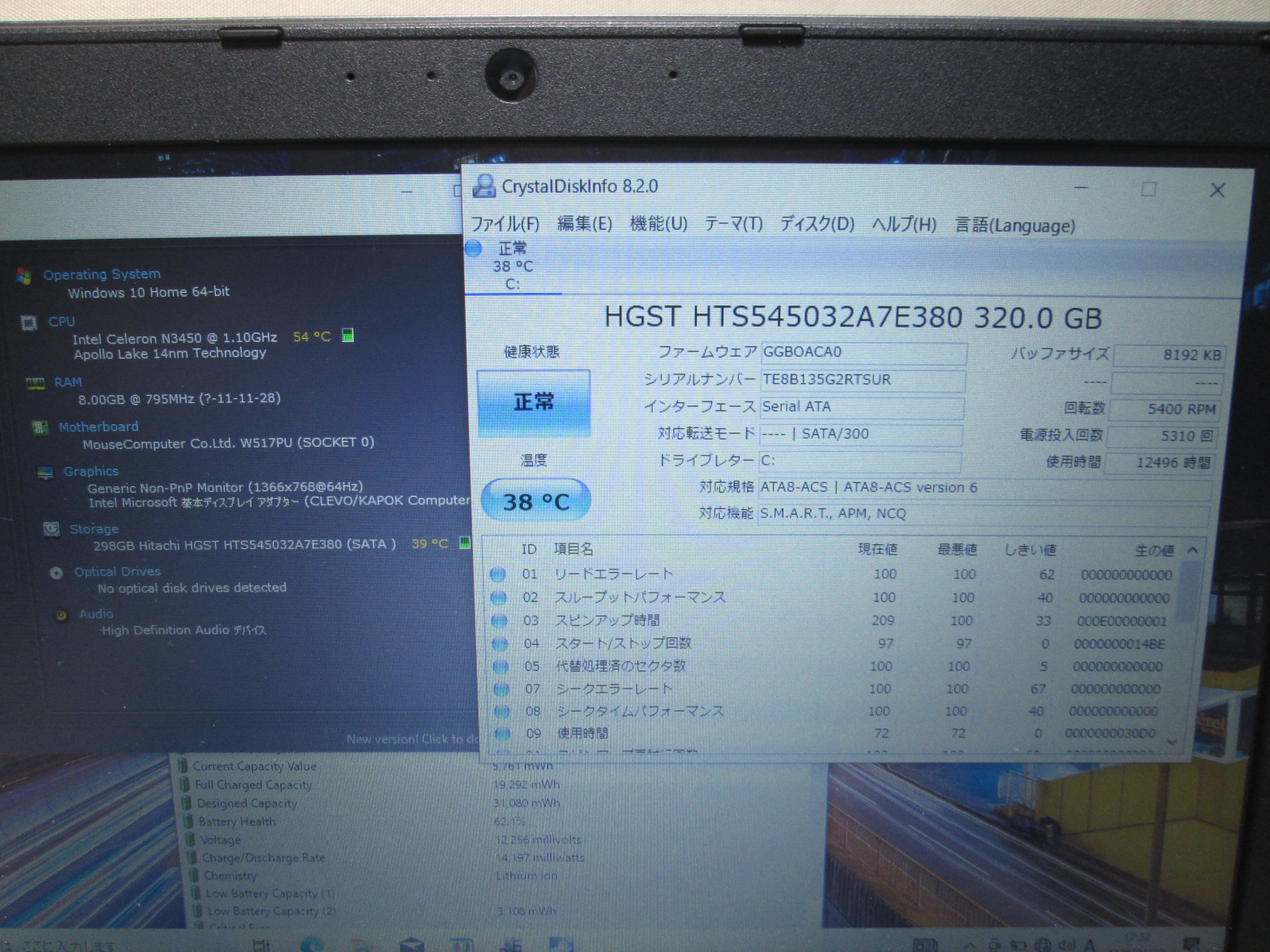Click the Optical Drives disc icon
Screen dimensions: 1270x952
(x=56, y=573)
